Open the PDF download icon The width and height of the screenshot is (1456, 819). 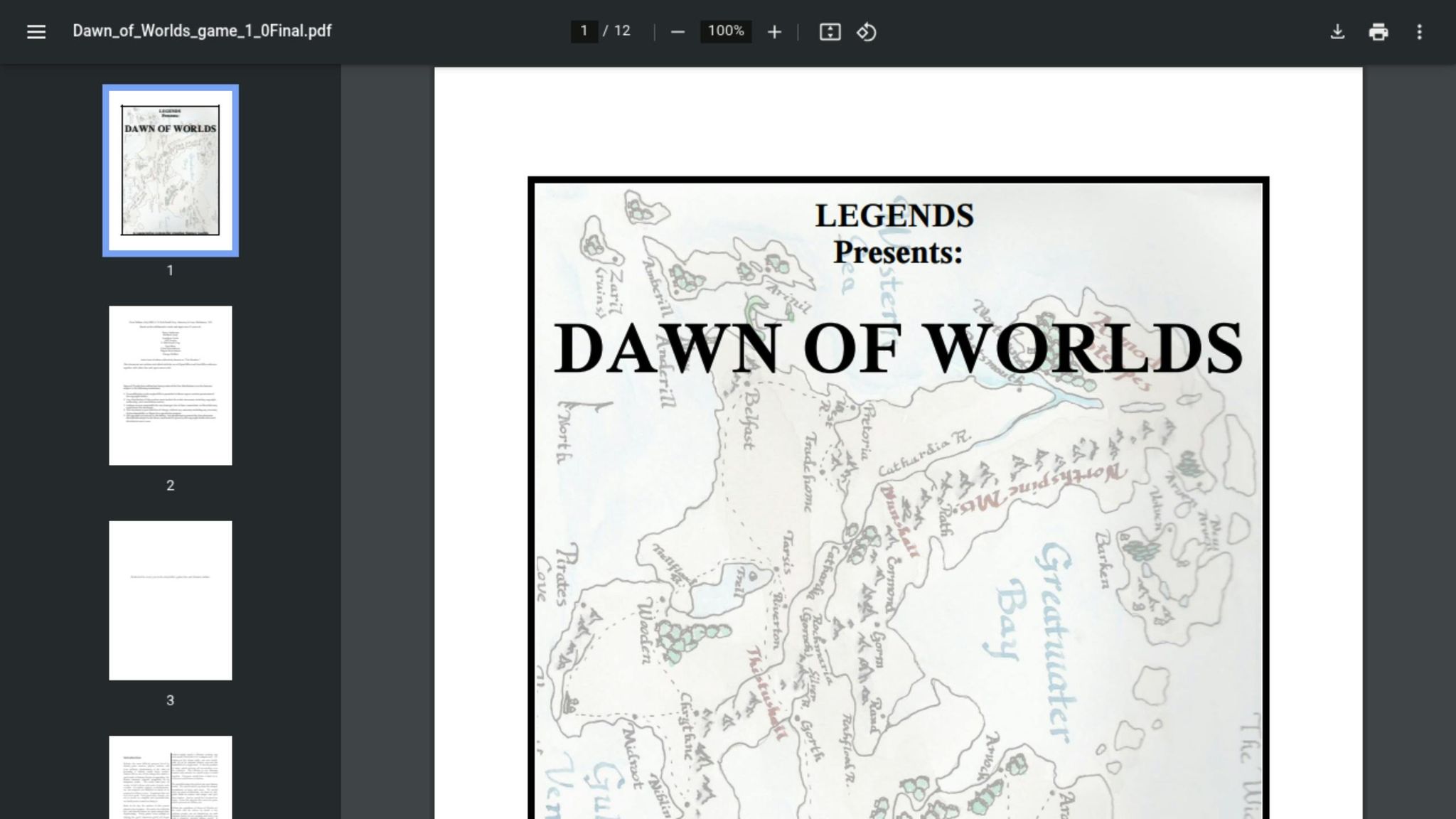click(x=1339, y=32)
